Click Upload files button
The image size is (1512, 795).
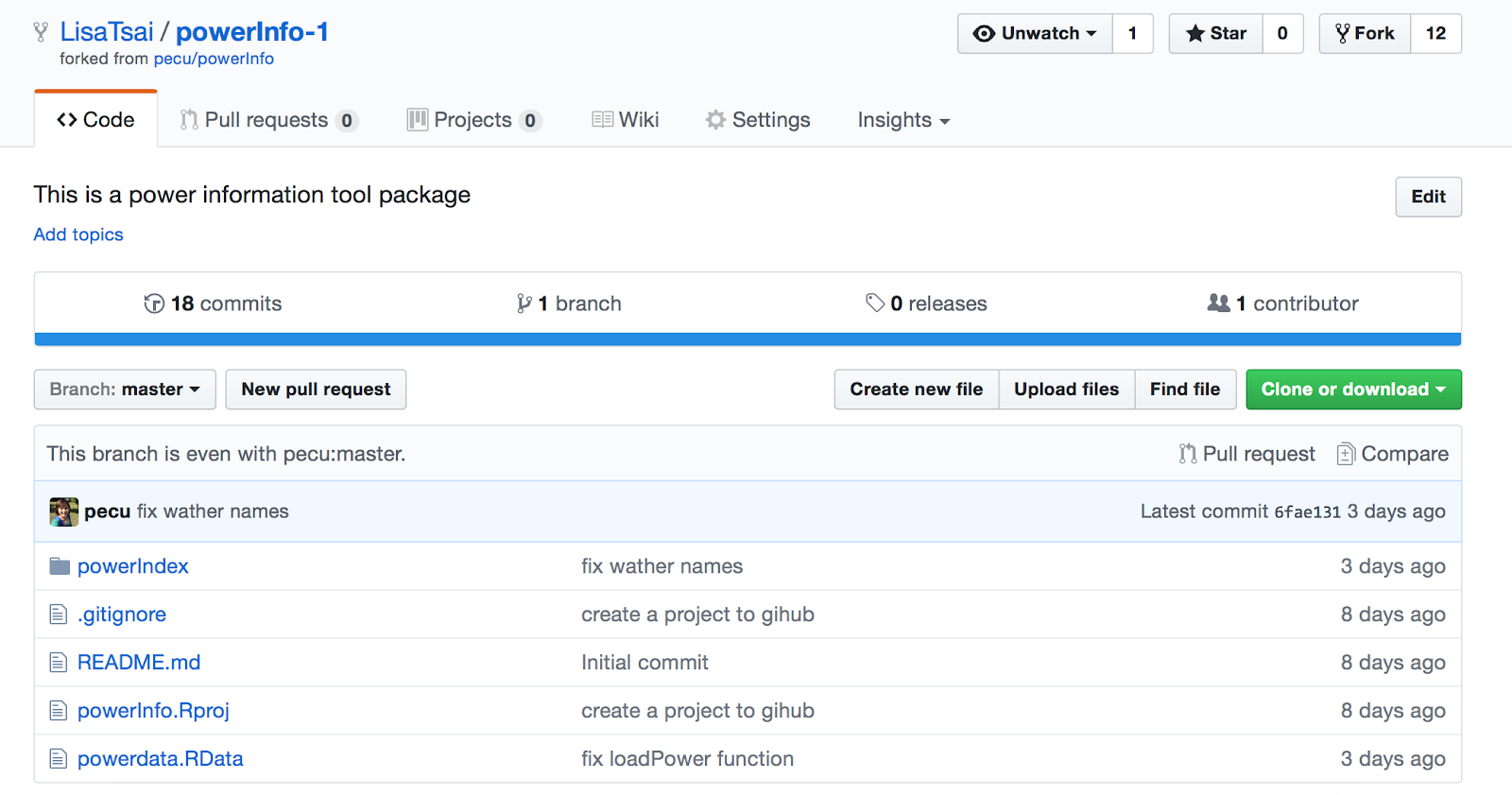(x=1066, y=389)
